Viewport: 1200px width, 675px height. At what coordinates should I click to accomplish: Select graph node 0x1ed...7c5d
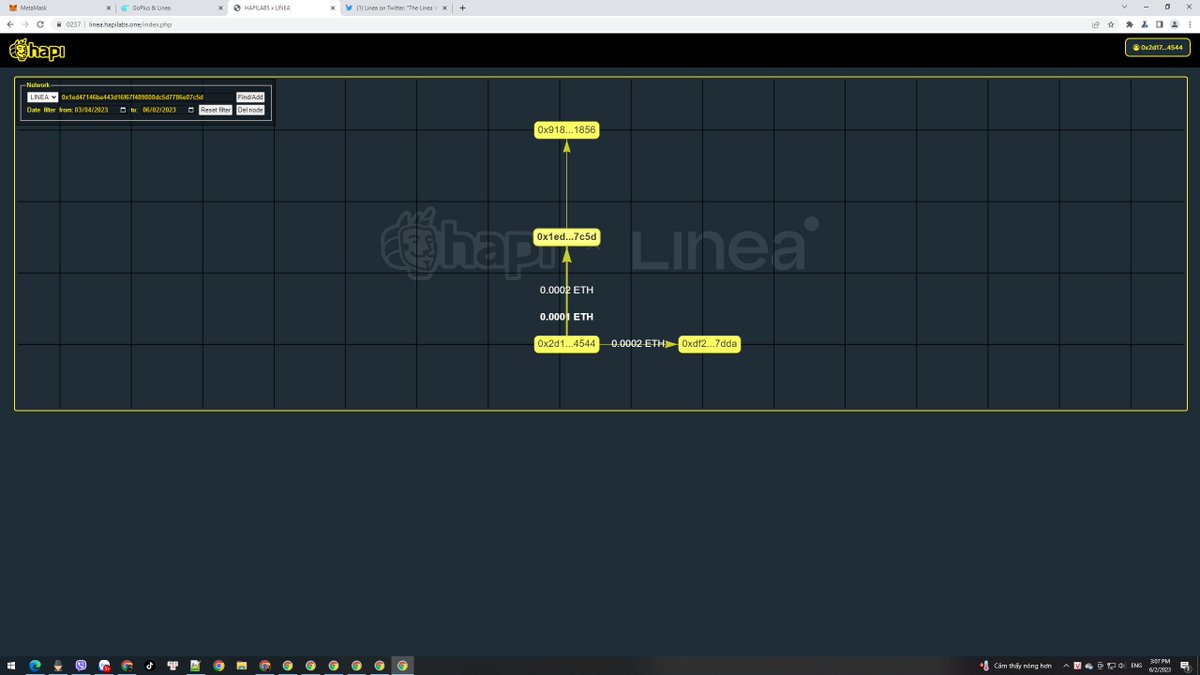point(567,237)
